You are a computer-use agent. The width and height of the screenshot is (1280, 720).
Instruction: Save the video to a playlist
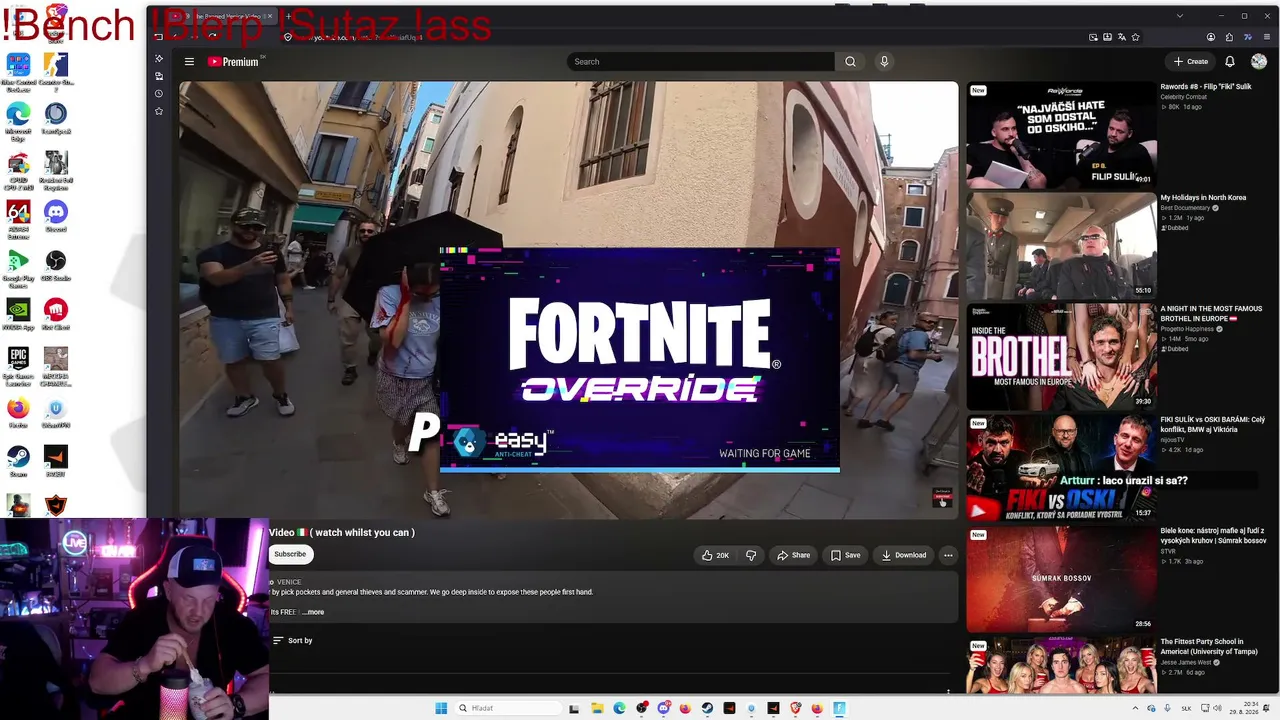click(846, 555)
